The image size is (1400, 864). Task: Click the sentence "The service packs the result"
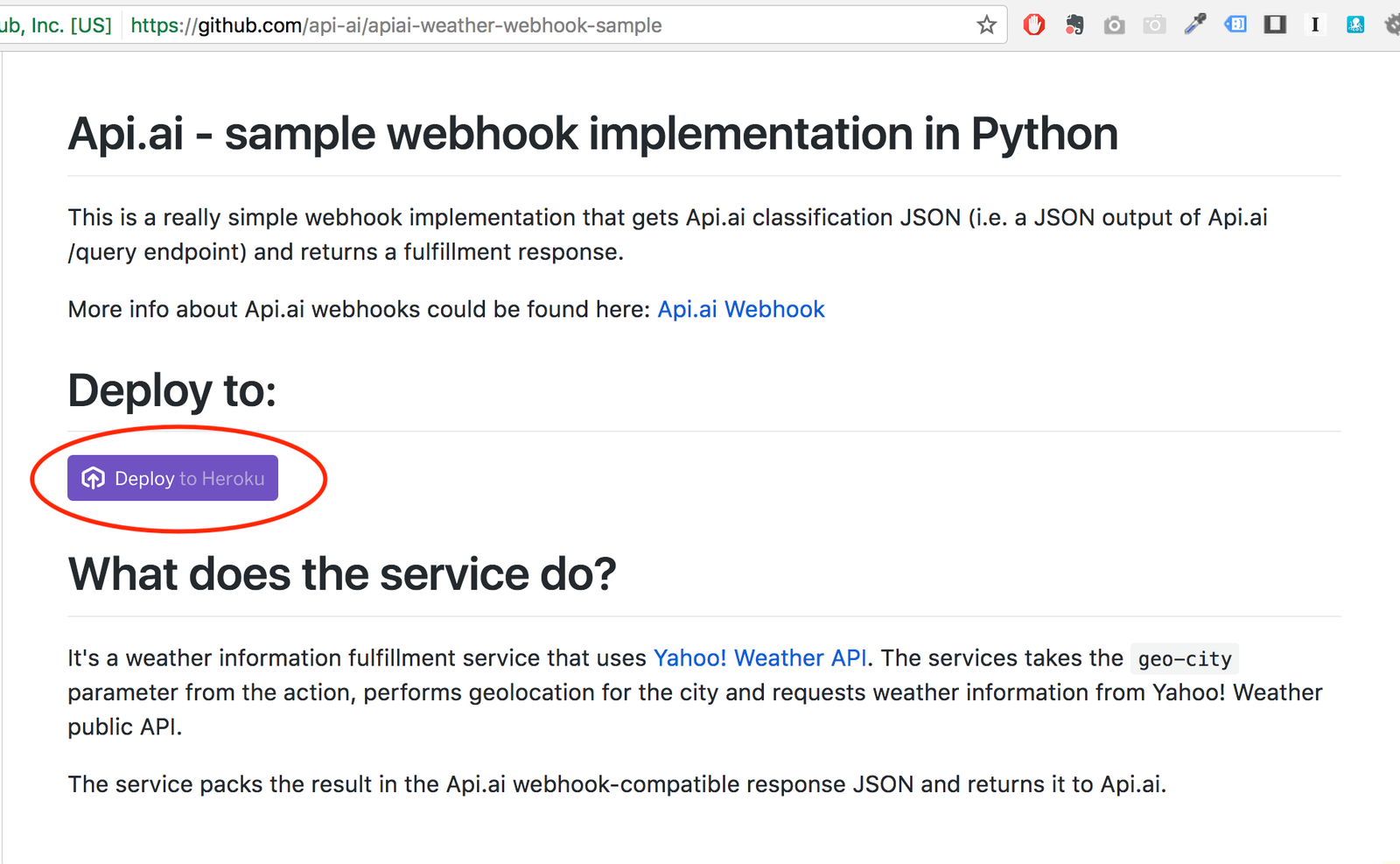220,784
